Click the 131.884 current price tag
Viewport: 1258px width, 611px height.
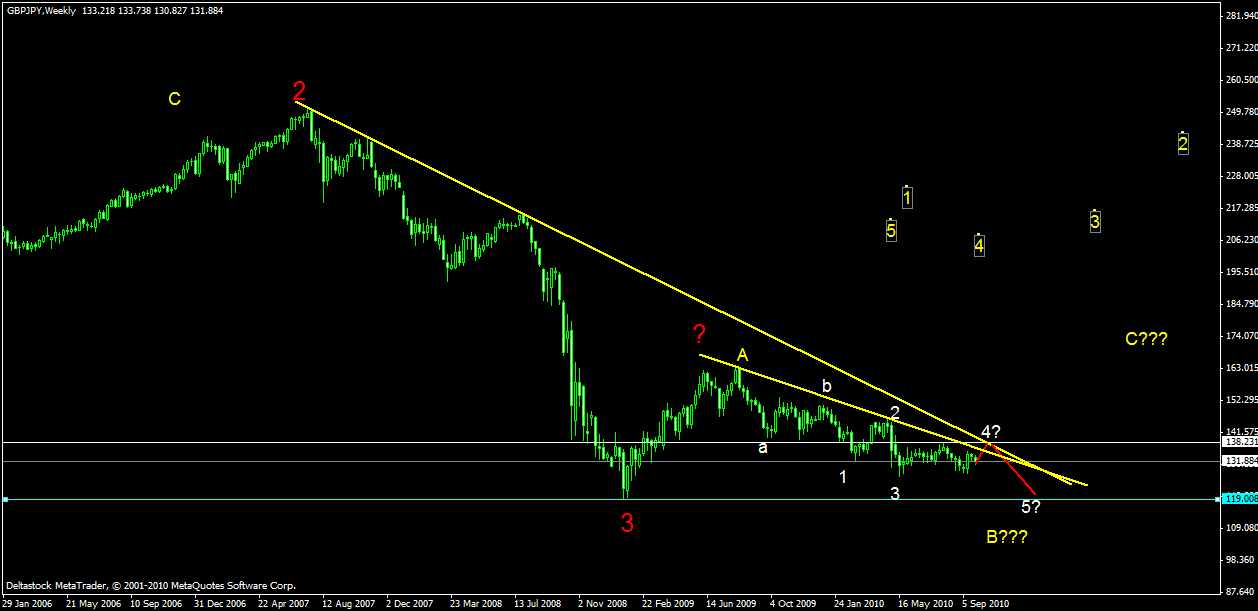tap(1239, 461)
